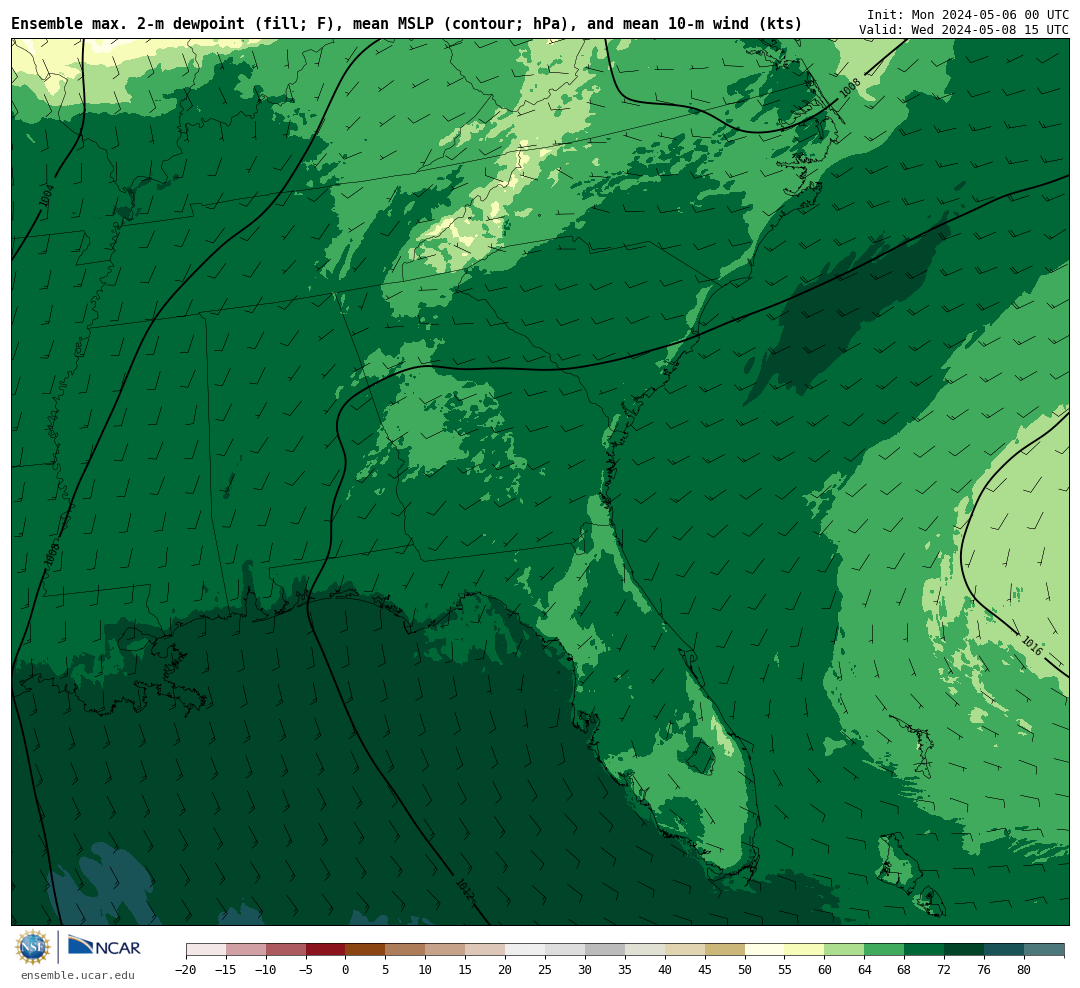Pick the 25 to 30 light gray swatch

(565, 950)
